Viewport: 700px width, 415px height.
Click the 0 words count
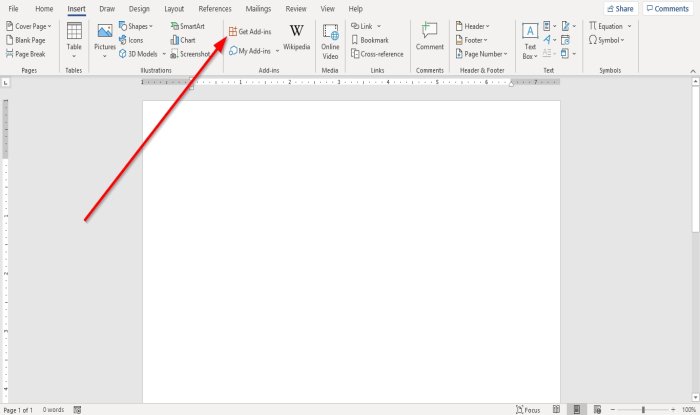(54, 410)
